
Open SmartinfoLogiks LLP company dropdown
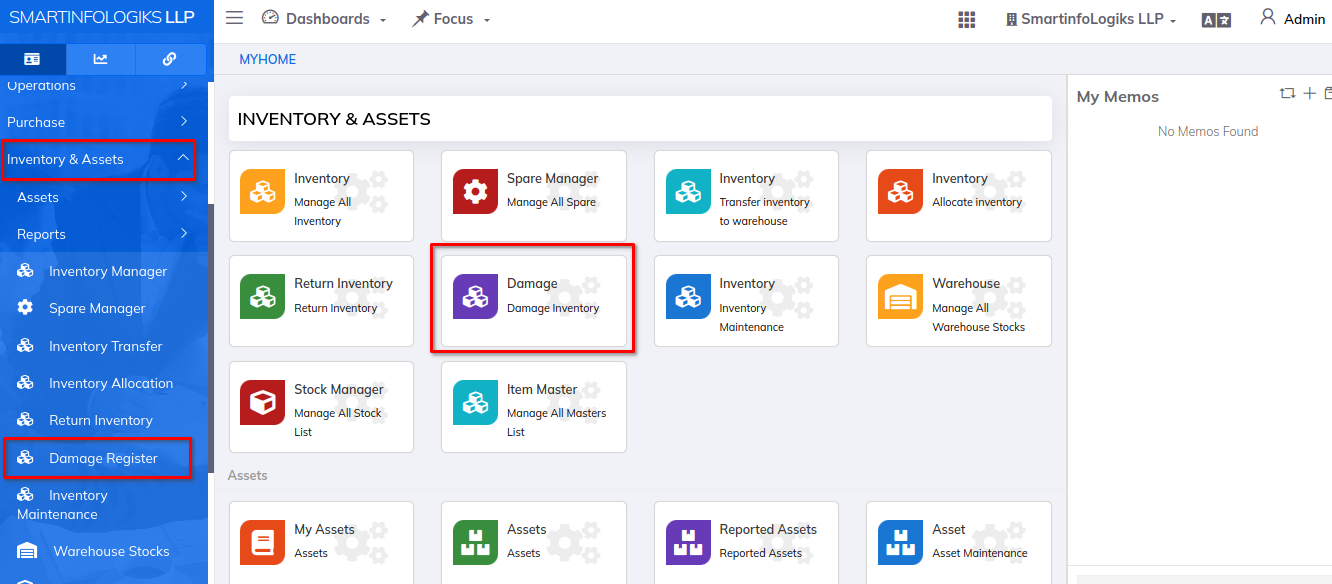click(1090, 19)
